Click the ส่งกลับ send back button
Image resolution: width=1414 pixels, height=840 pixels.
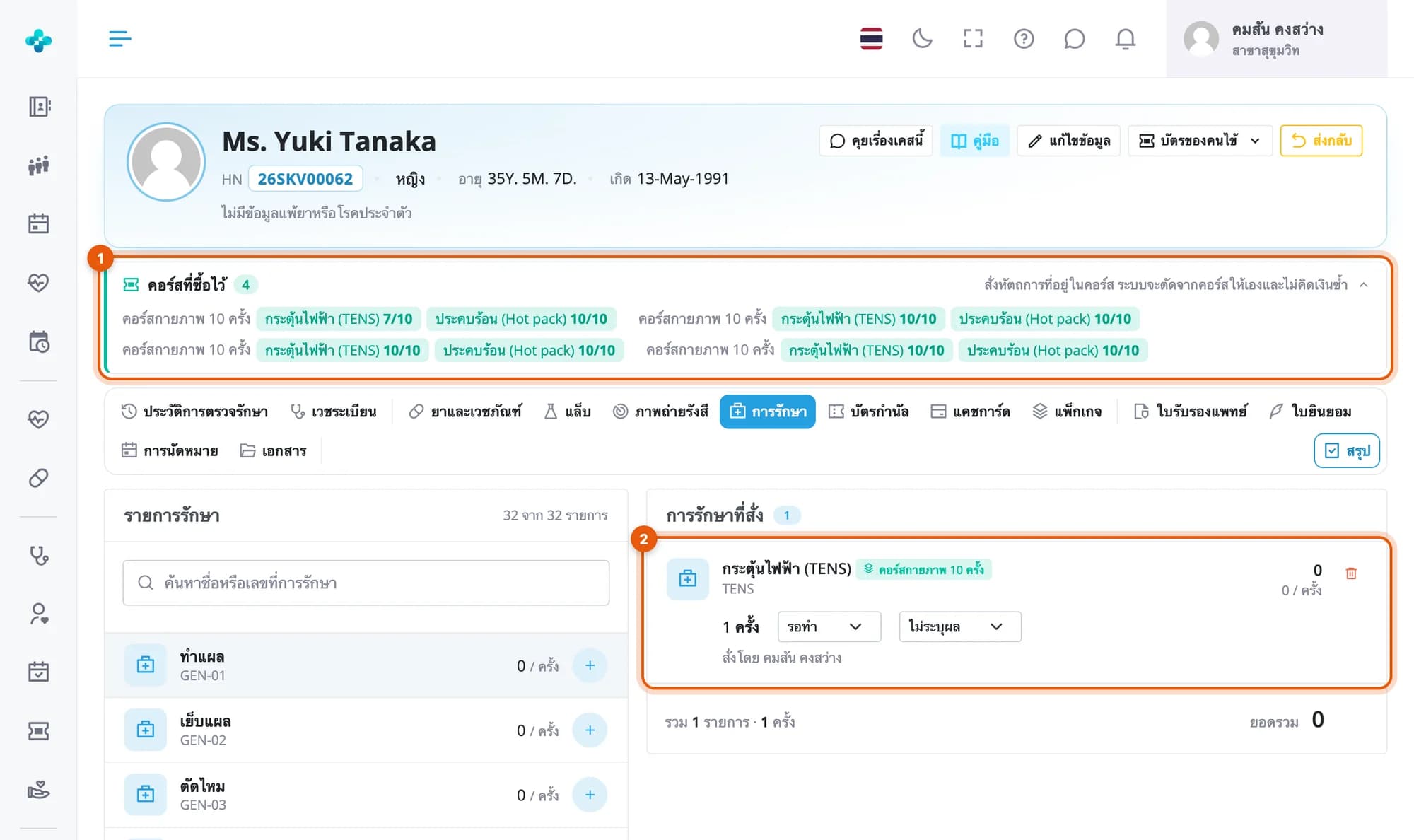[1321, 141]
